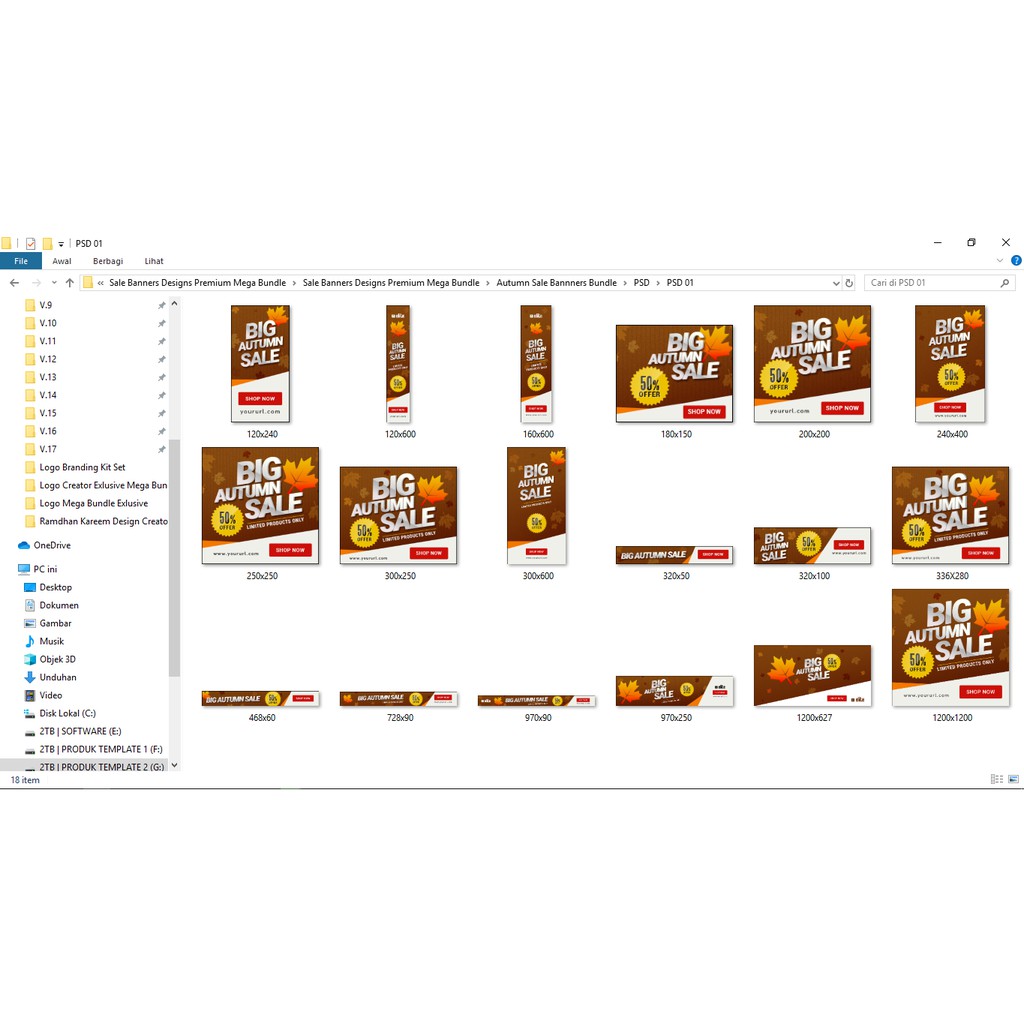
Task: Select PC ini in navigation pane
Action: (x=45, y=569)
